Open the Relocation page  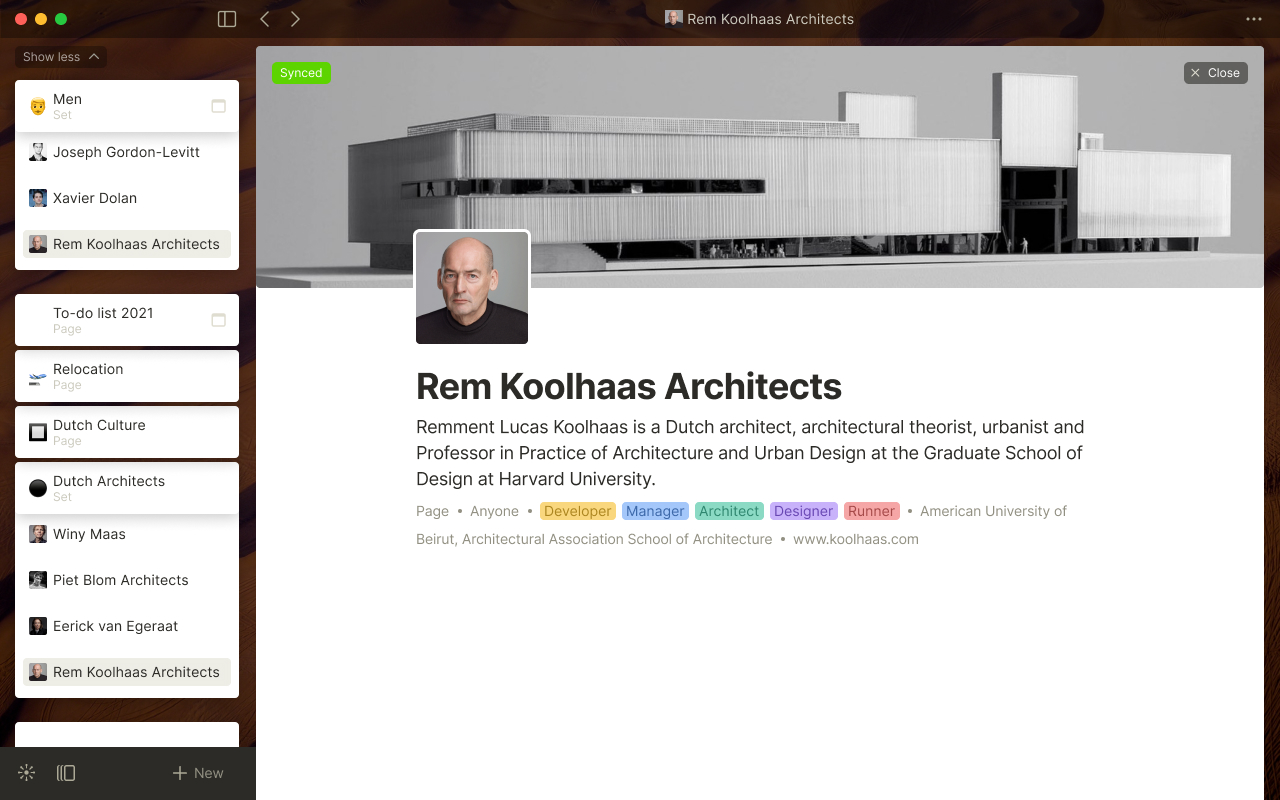(x=127, y=376)
